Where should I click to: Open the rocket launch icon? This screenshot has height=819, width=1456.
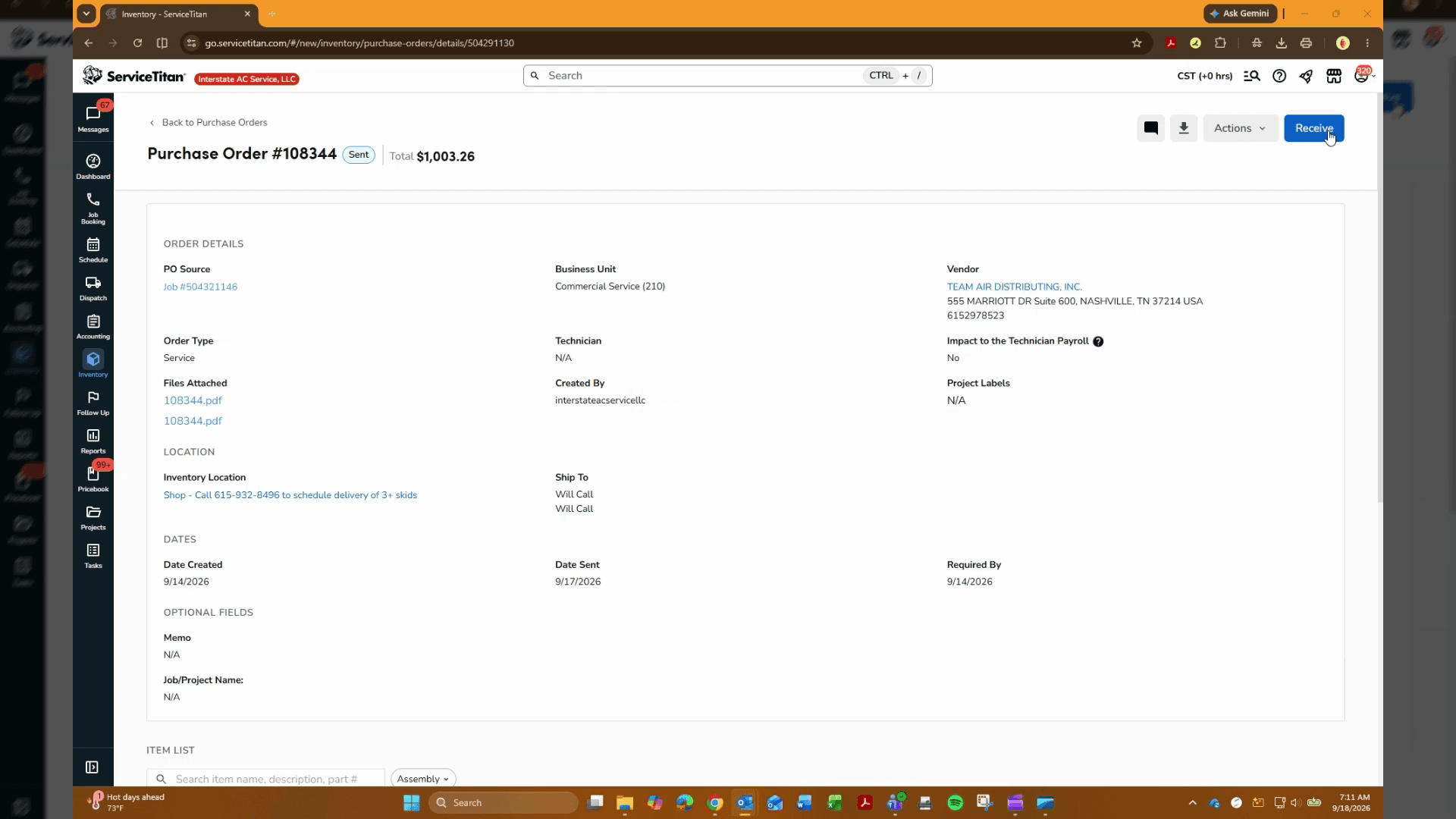click(x=1306, y=76)
